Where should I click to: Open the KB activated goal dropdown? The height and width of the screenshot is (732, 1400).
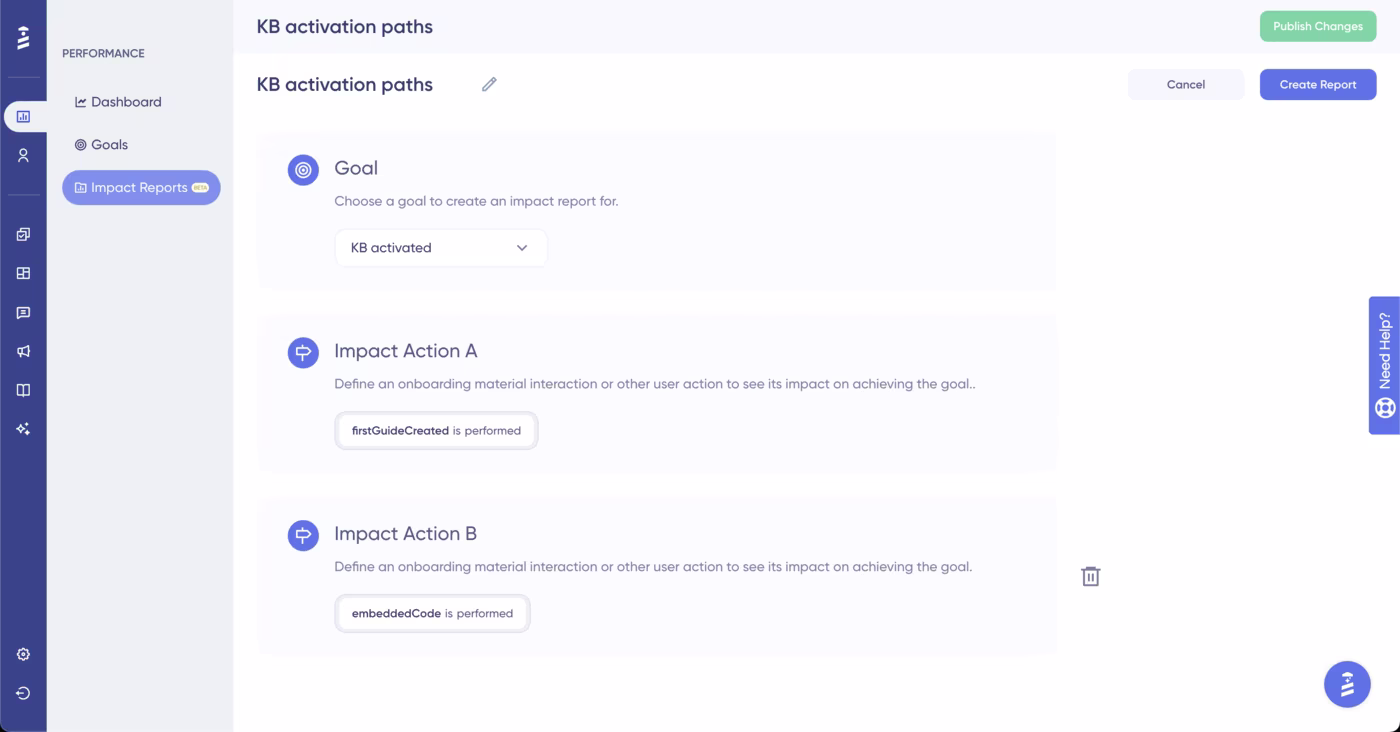[440, 247]
